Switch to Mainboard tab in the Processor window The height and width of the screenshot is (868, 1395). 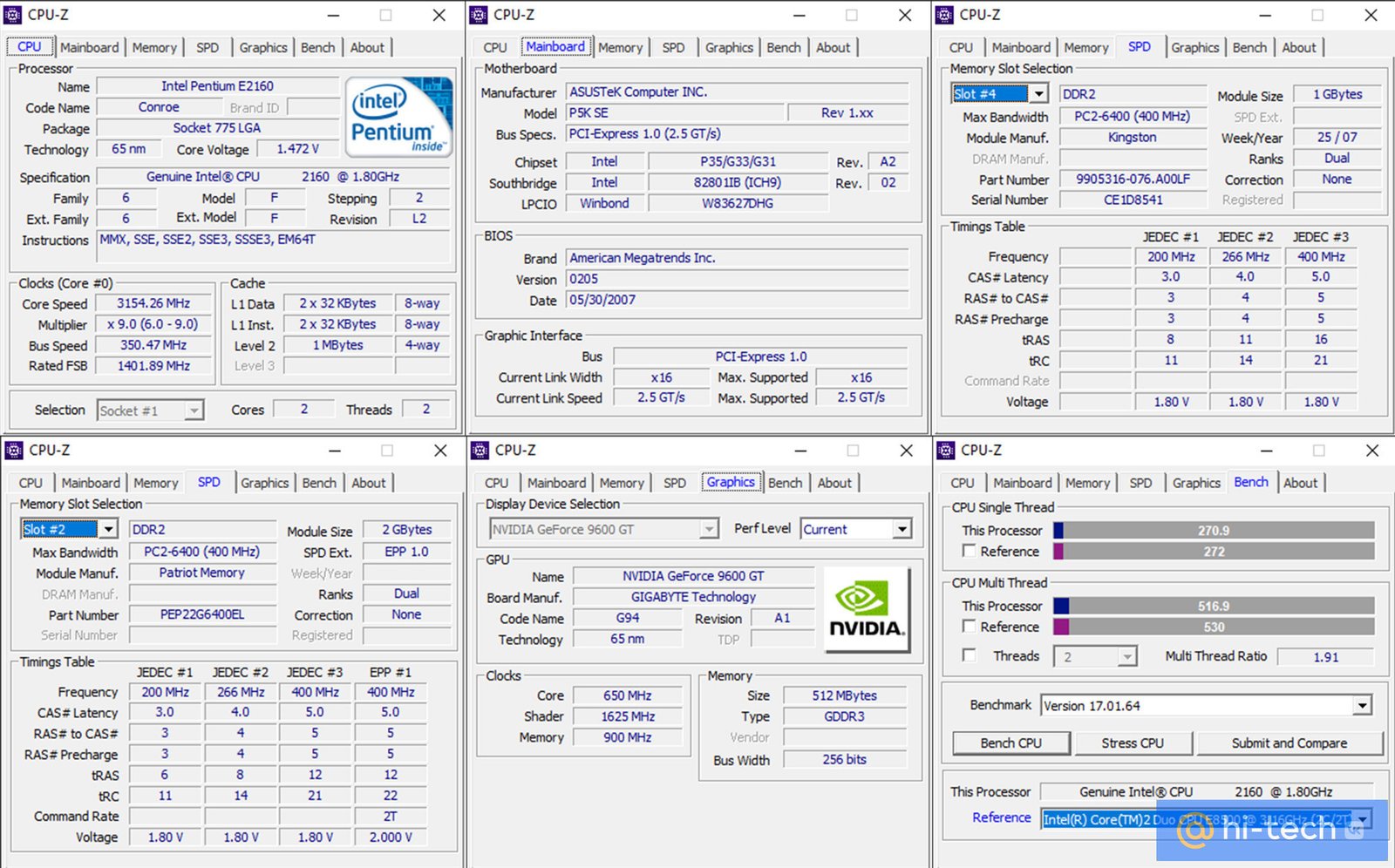90,48
